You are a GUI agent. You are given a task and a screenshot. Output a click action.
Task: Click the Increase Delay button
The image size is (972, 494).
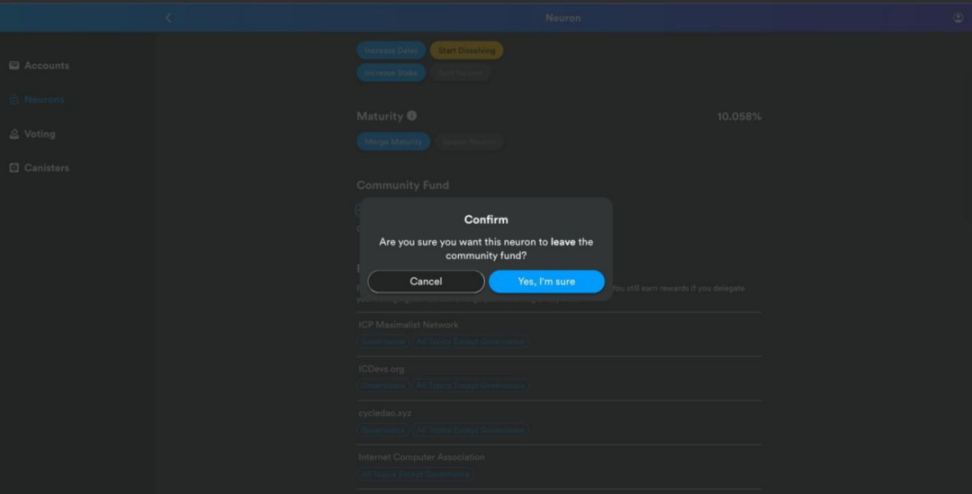(391, 50)
